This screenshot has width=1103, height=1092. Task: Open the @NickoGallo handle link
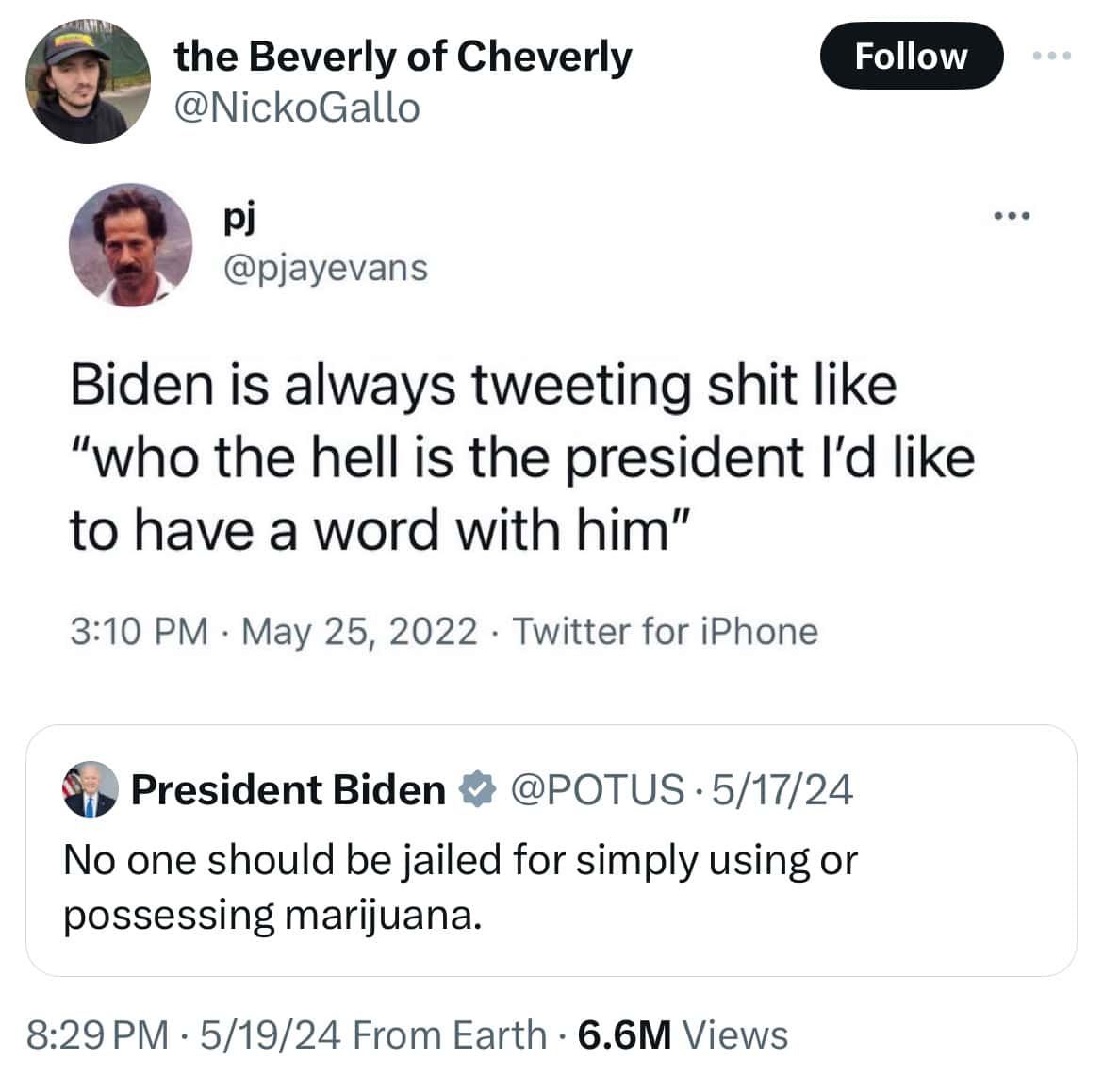297,108
